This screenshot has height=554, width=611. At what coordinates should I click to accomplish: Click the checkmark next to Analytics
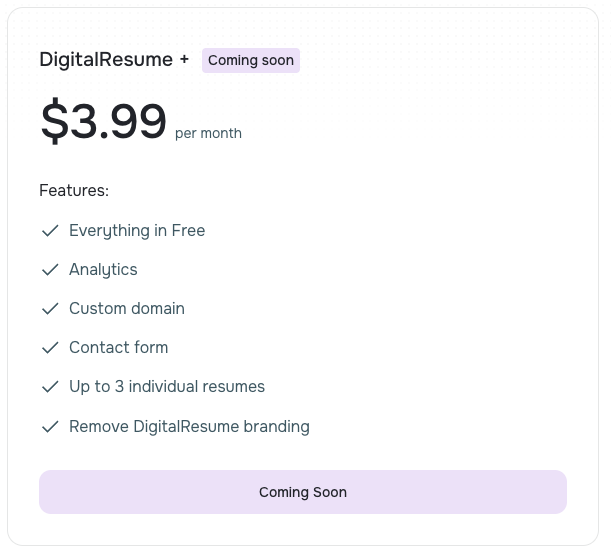(50, 270)
